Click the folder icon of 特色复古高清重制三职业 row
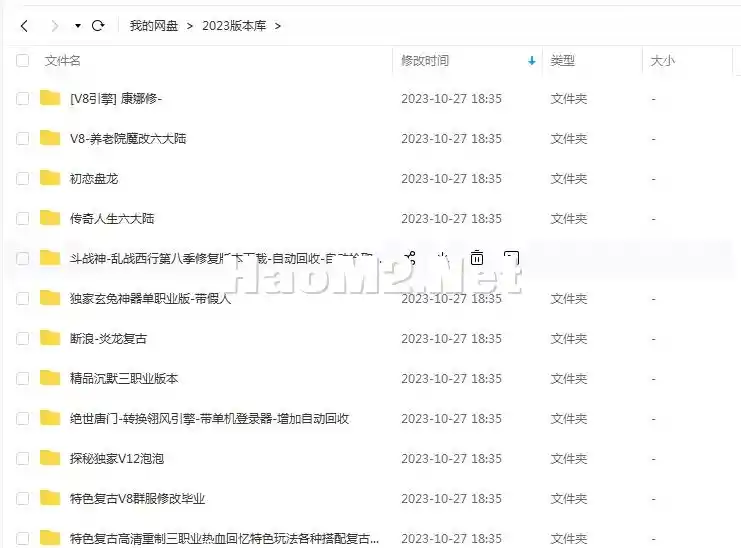Screen dimensions: 741x548 click(x=50, y=538)
